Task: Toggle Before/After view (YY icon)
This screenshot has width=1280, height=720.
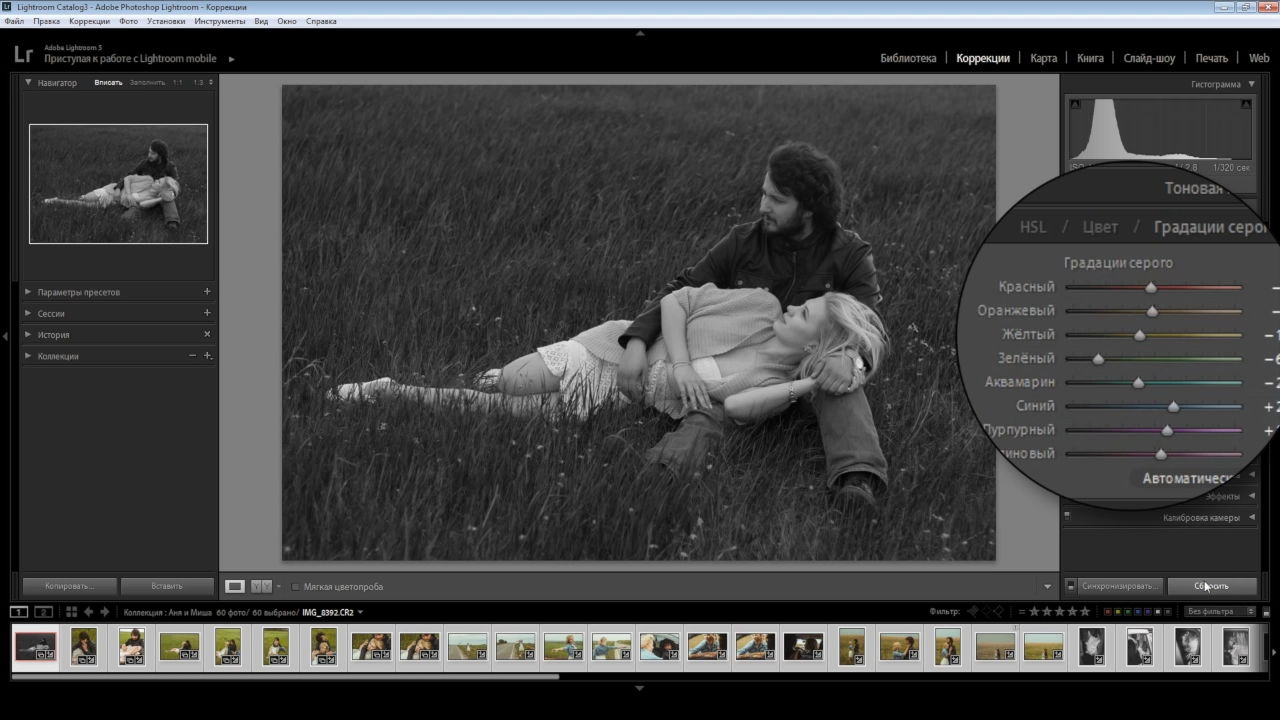Action: click(261, 586)
